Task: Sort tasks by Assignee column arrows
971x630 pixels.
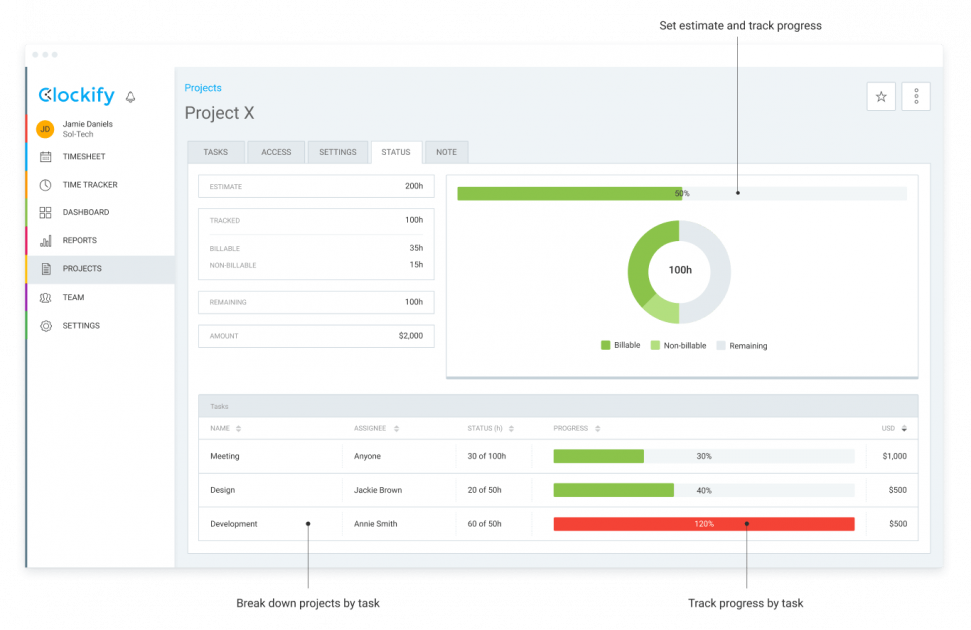Action: [396, 429]
